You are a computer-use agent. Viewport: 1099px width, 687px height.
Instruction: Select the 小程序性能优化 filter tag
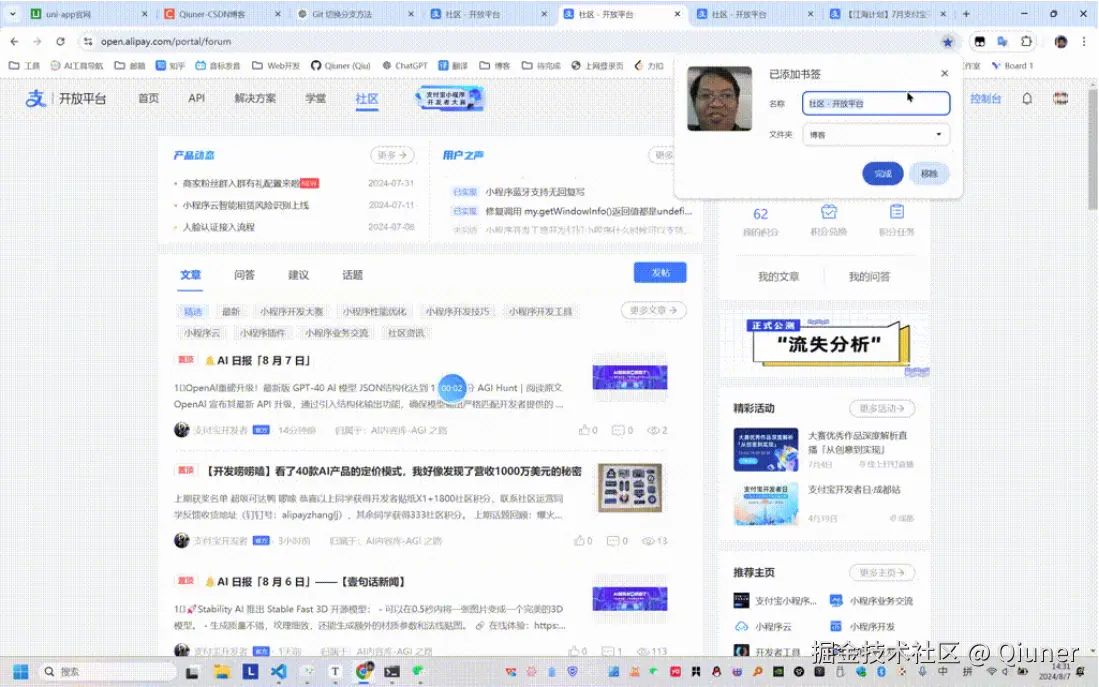tap(374, 311)
